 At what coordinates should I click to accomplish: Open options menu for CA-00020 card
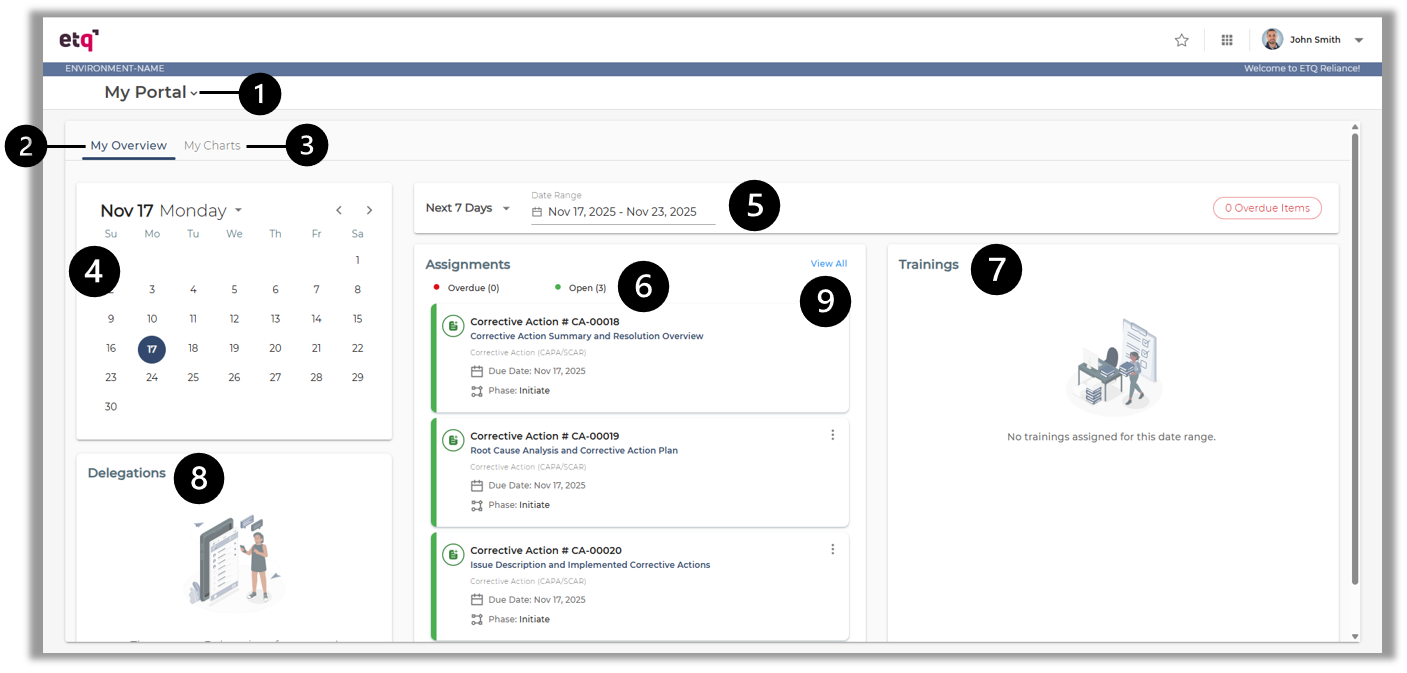[x=832, y=549]
